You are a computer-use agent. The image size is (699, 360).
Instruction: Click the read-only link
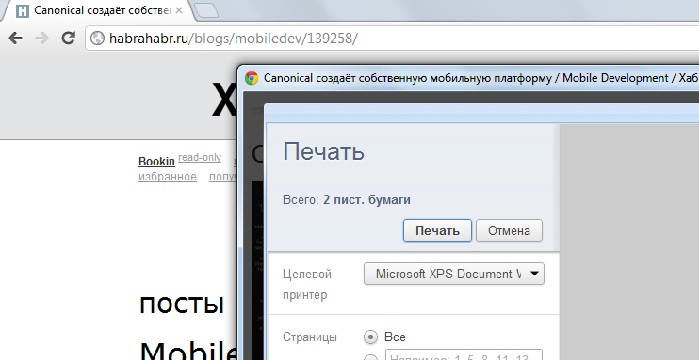click(200, 157)
